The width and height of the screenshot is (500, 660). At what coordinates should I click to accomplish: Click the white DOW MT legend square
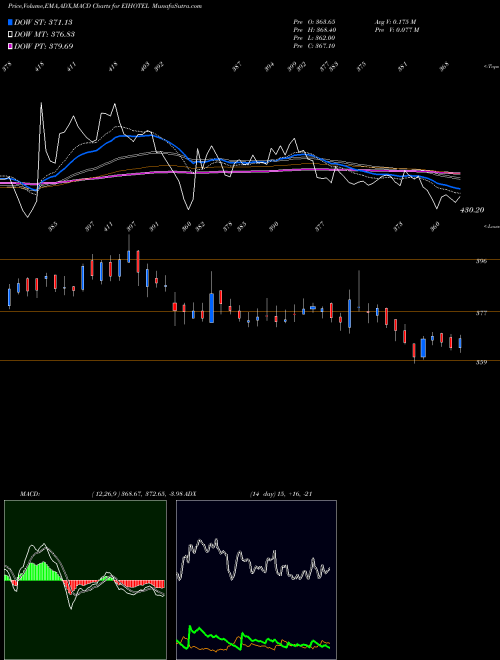10,34
